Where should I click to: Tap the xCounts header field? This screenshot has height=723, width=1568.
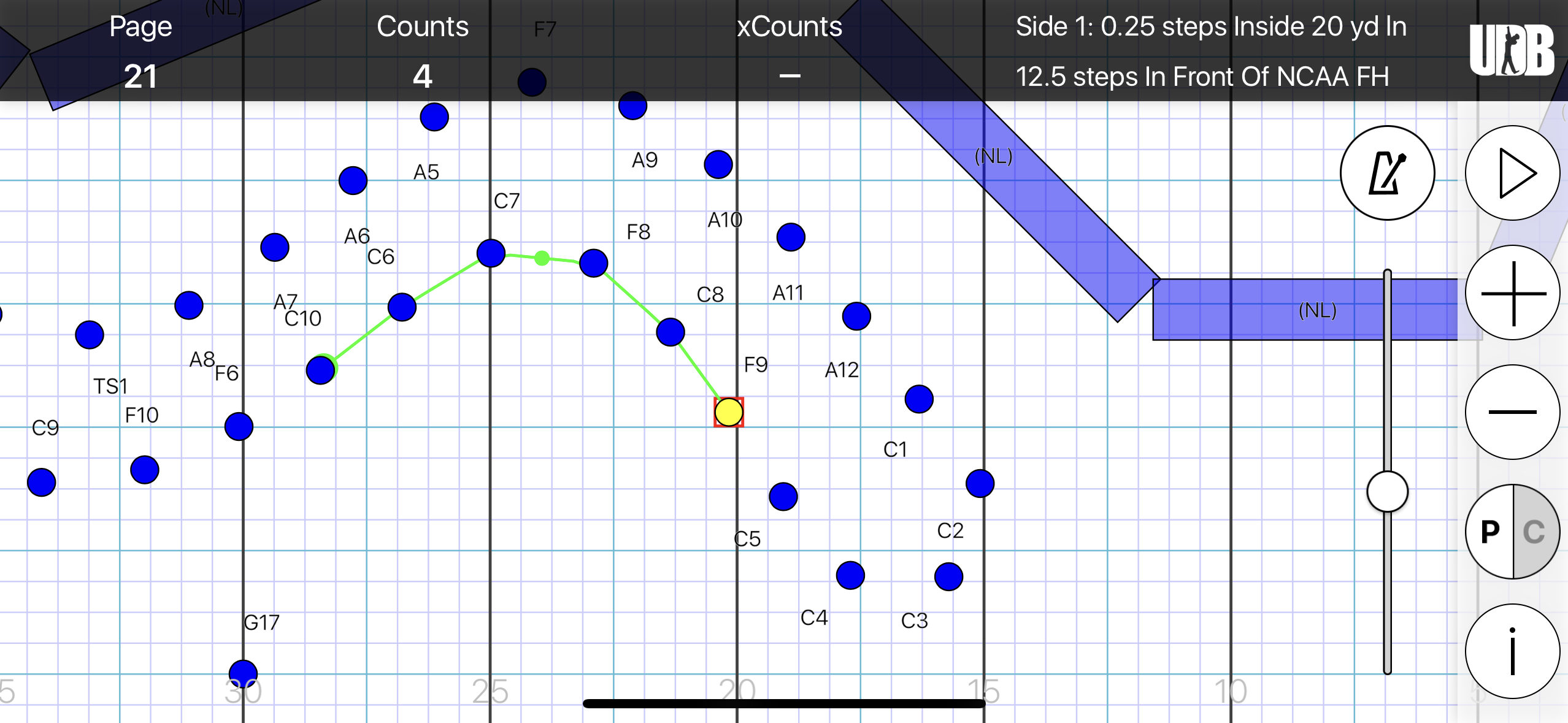click(790, 52)
